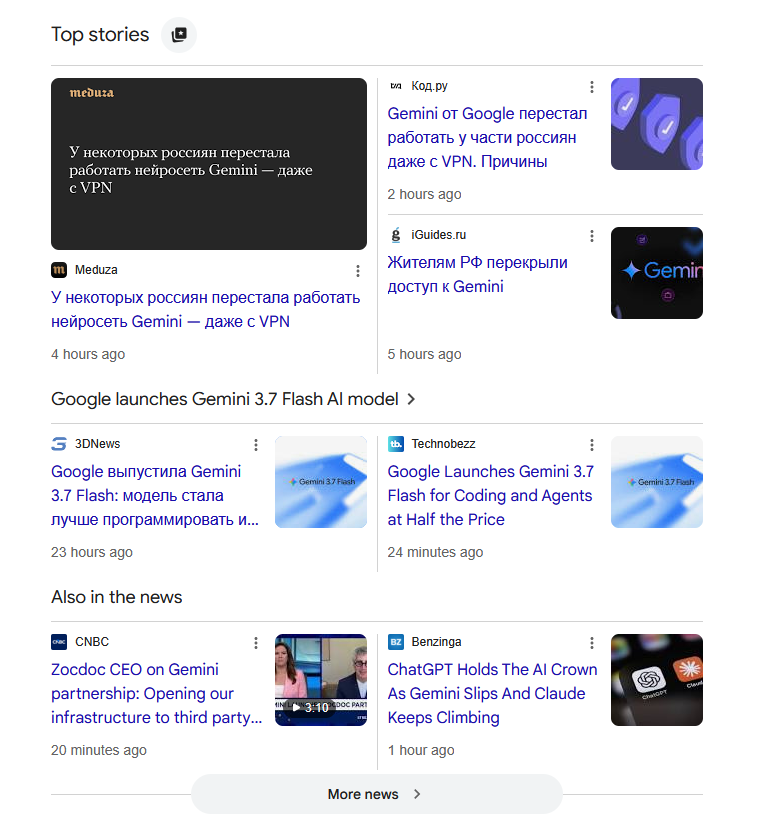Expand Google launches Gemini 3.7 Flash chevron
Image resolution: width=776 pixels, height=834 pixels.
[411, 399]
